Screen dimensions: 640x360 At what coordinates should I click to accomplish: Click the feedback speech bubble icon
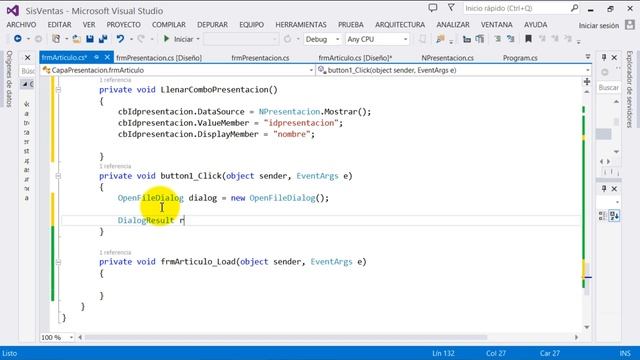tap(433, 8)
